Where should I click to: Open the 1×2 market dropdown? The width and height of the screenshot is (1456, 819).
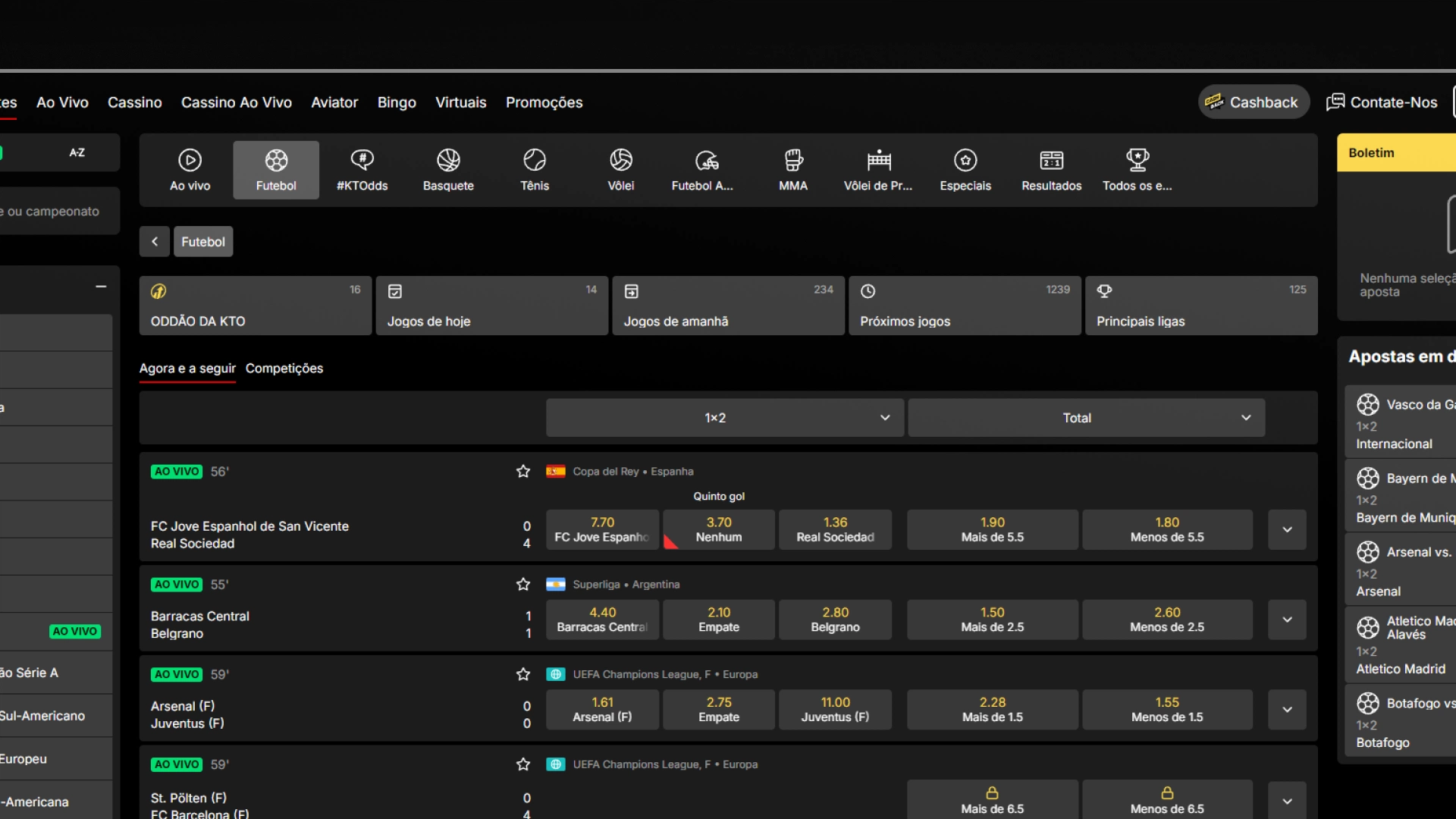pos(725,418)
